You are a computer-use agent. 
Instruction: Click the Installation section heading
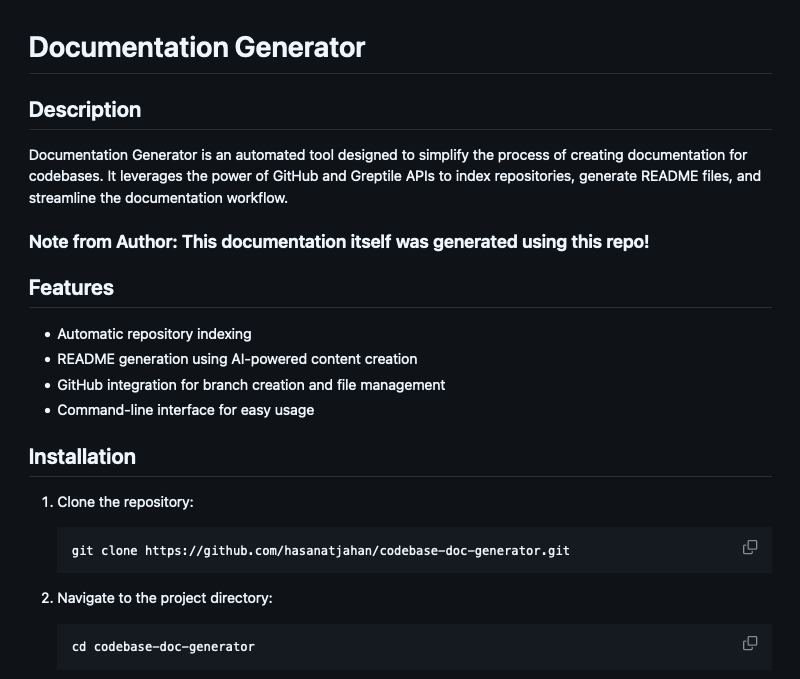[82, 457]
